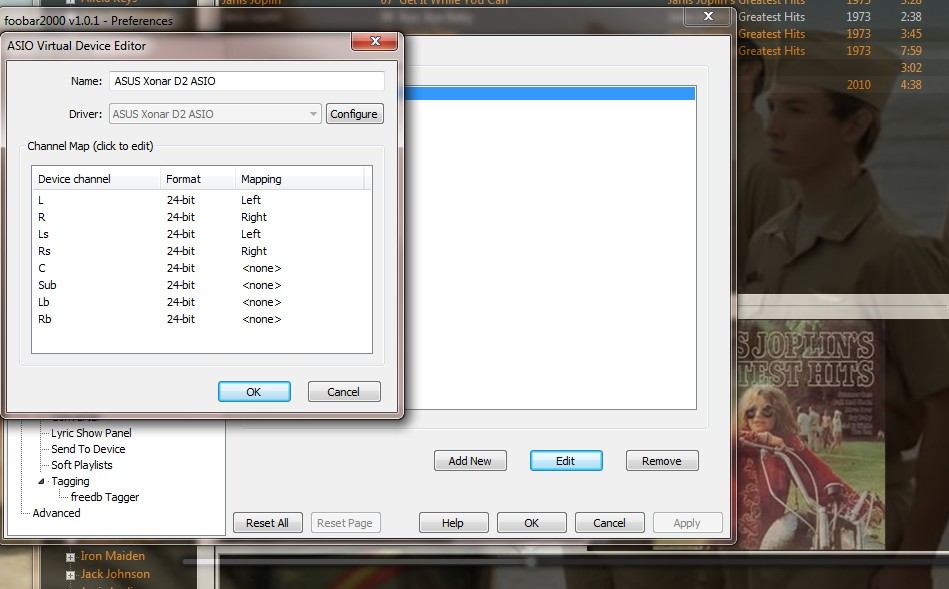Click the Janis Joplin album cover art
Viewport: 949px width, 589px height.
pos(811,436)
